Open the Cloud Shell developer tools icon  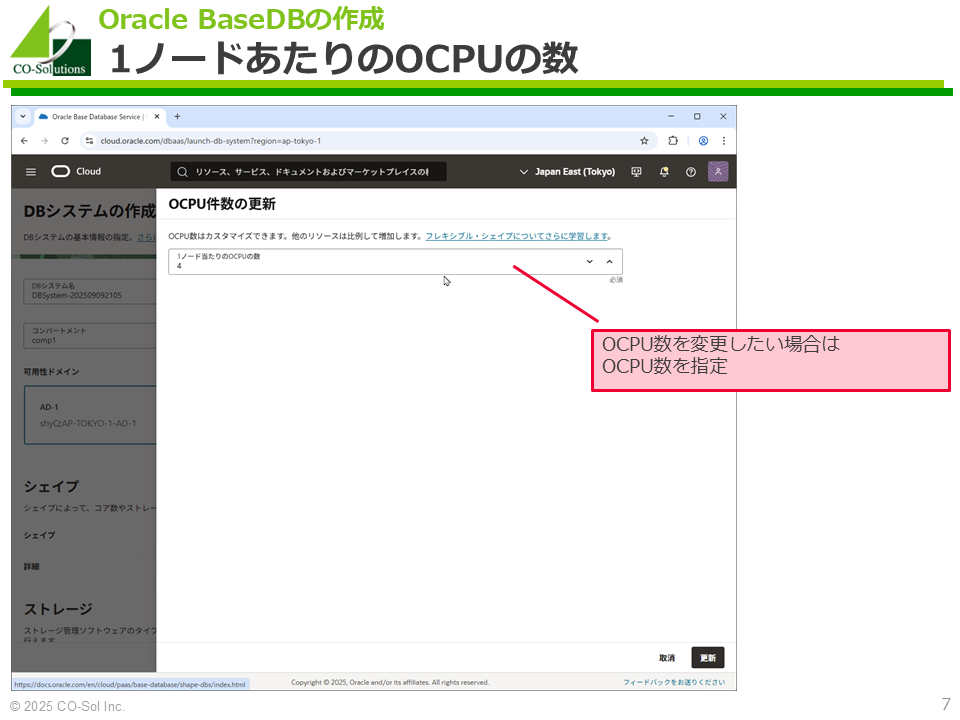point(637,172)
